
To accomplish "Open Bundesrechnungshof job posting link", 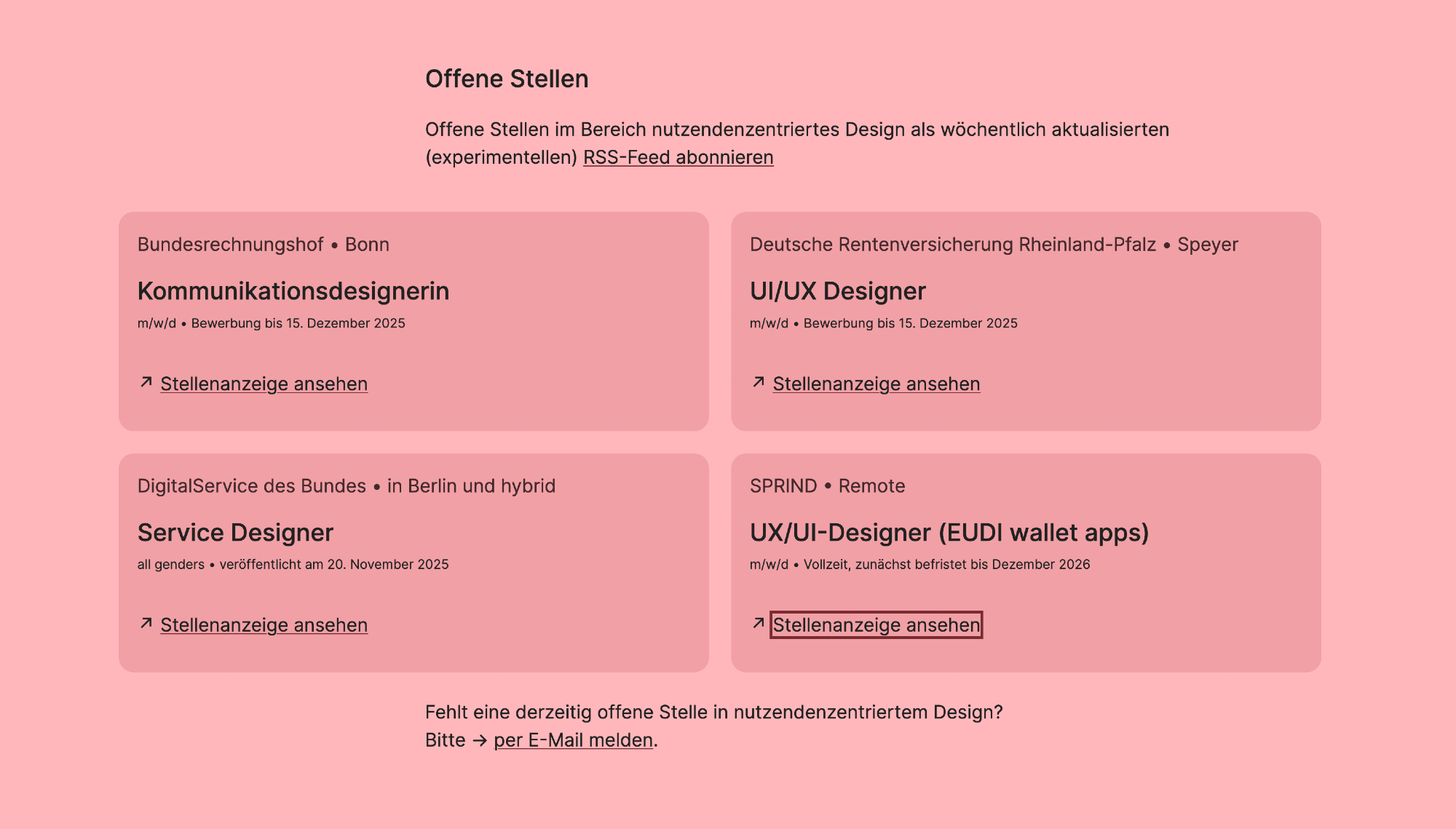I will pos(264,384).
